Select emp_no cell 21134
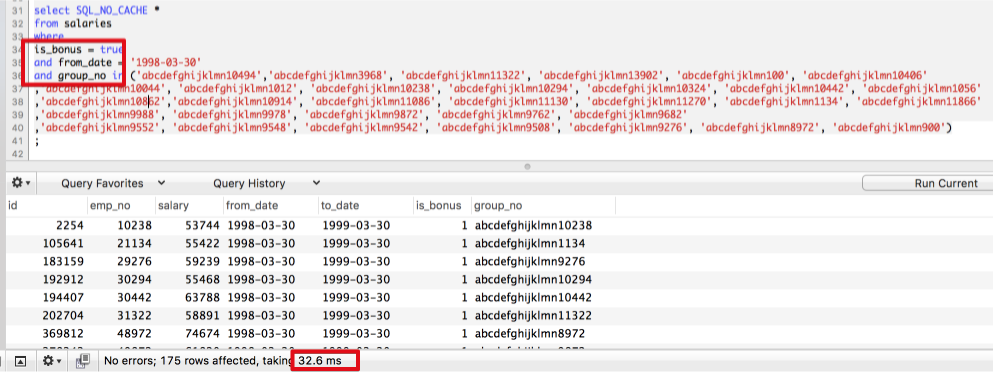The image size is (993, 373). coord(134,243)
